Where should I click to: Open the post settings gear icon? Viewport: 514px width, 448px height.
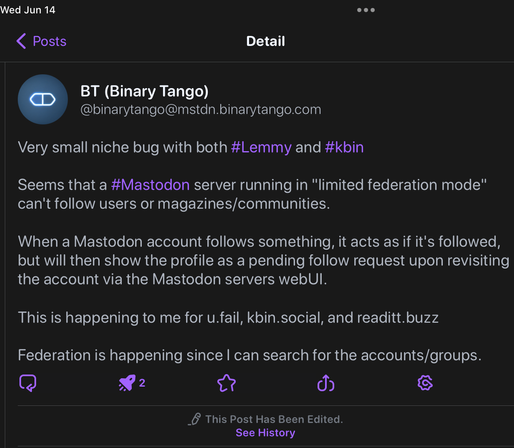425,383
